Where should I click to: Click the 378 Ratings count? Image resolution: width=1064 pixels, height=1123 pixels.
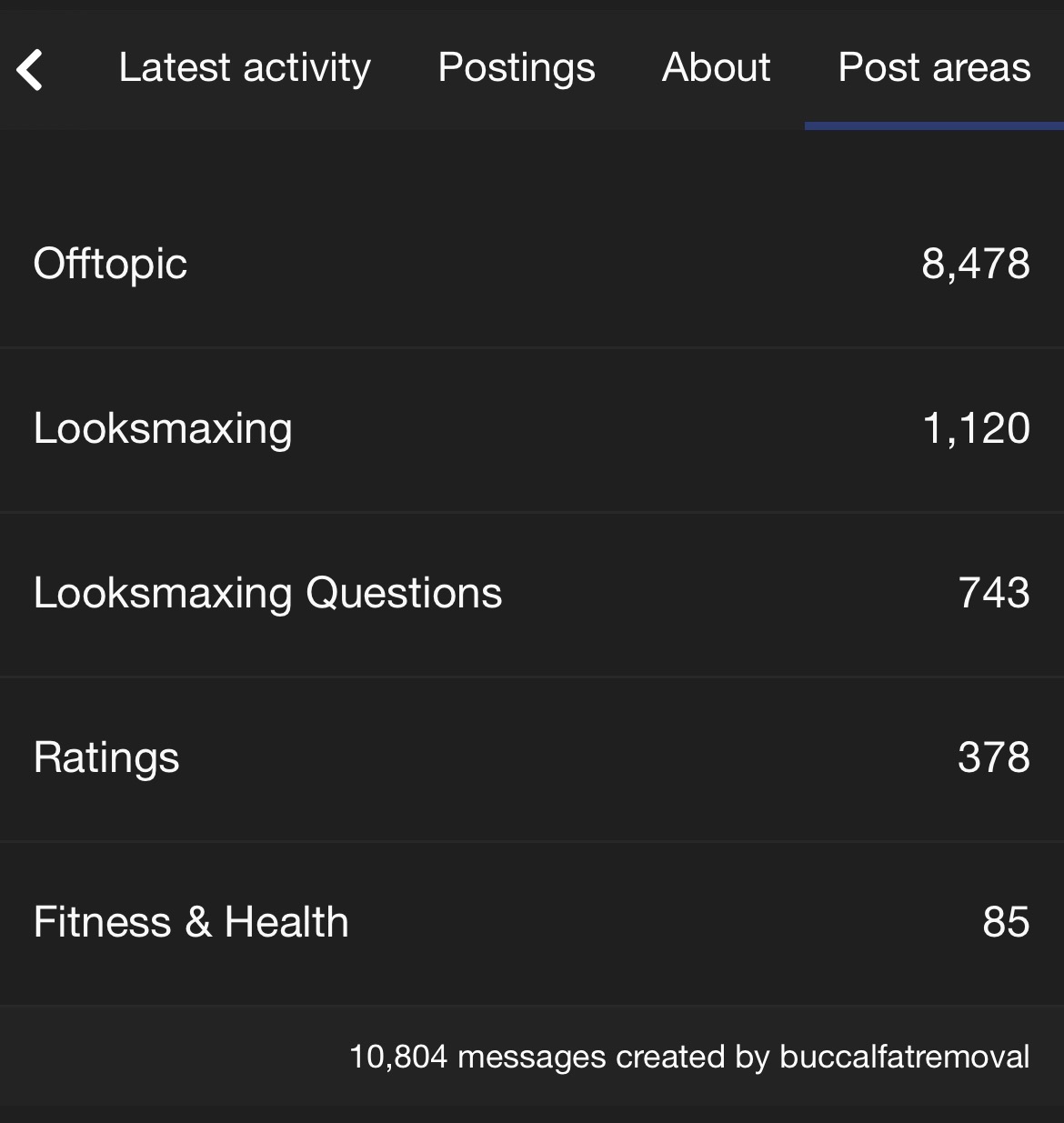[x=994, y=757]
